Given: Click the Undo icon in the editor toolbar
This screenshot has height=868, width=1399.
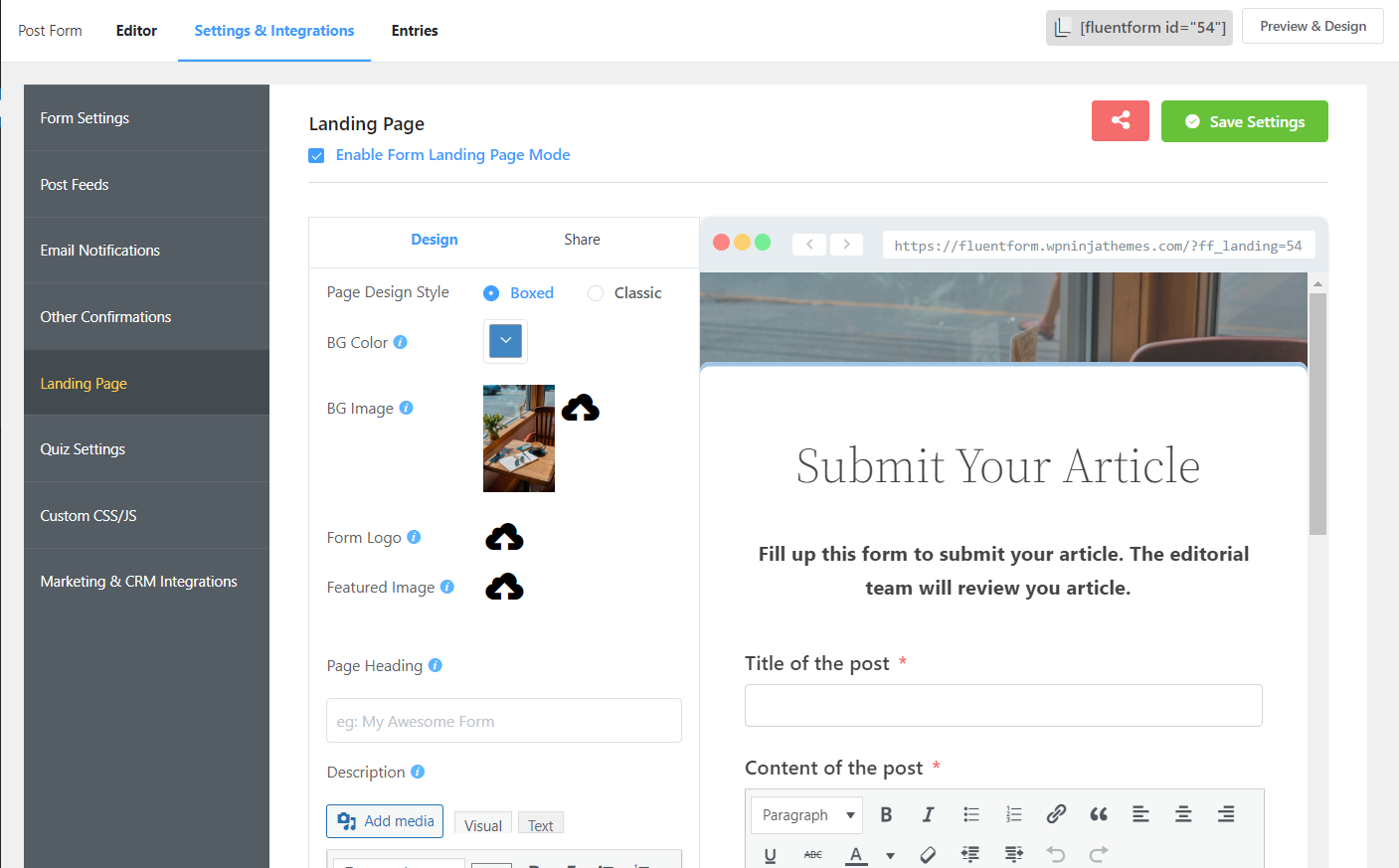Looking at the screenshot, I should point(1055,854).
